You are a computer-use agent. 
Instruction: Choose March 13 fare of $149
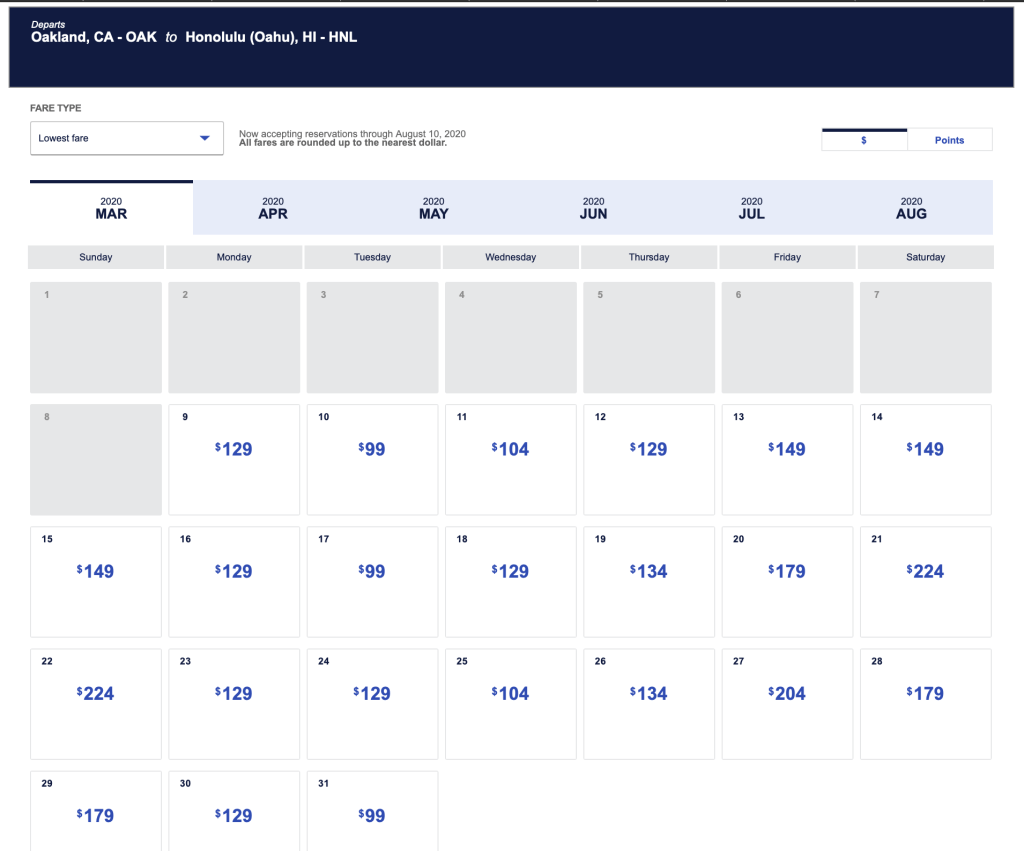pos(787,450)
